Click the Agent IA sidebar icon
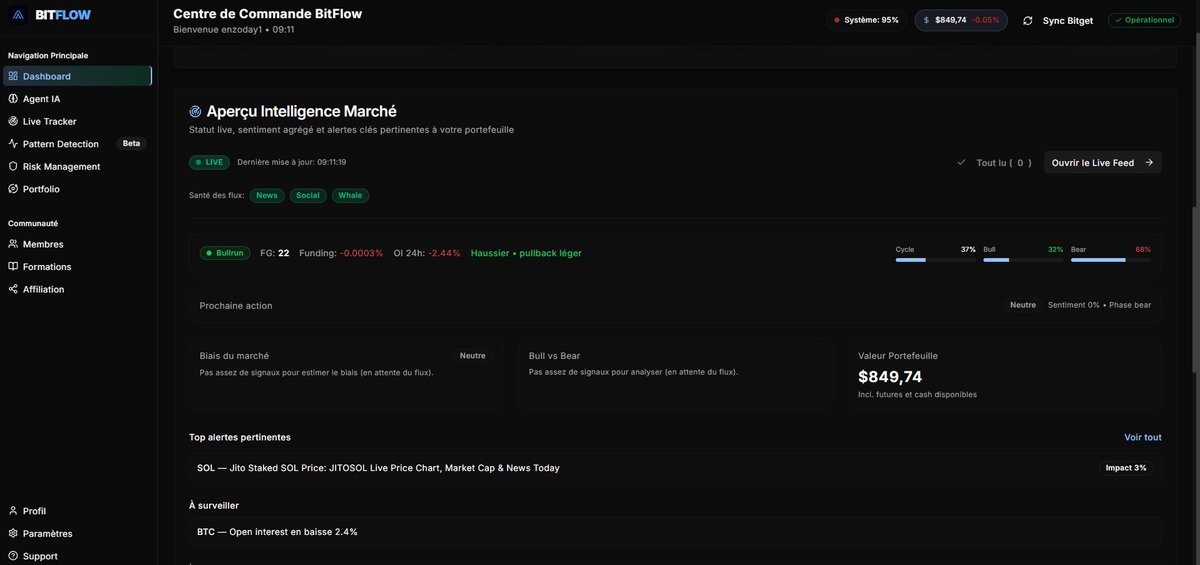This screenshot has height=565, width=1200. tap(13, 99)
